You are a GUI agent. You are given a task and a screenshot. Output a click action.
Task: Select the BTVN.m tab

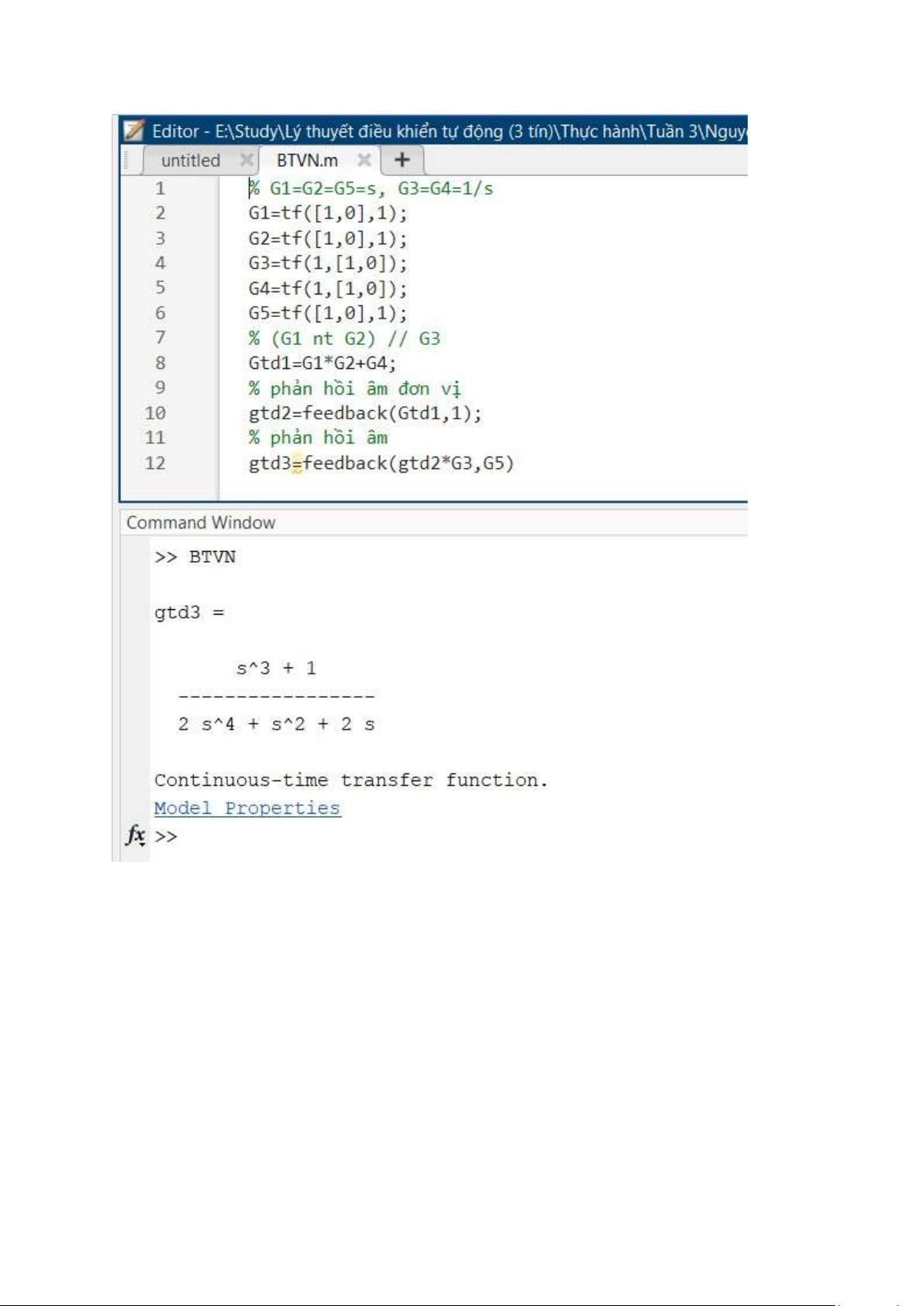(307, 160)
